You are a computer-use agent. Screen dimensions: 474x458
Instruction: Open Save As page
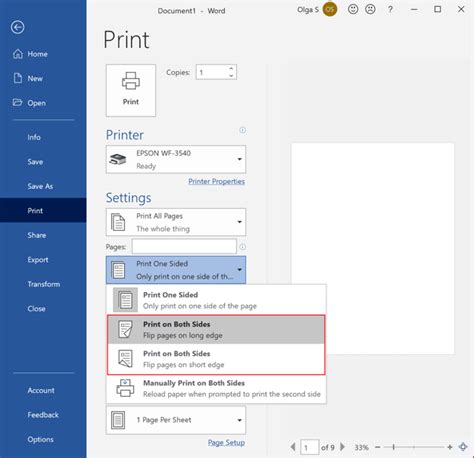tap(40, 186)
